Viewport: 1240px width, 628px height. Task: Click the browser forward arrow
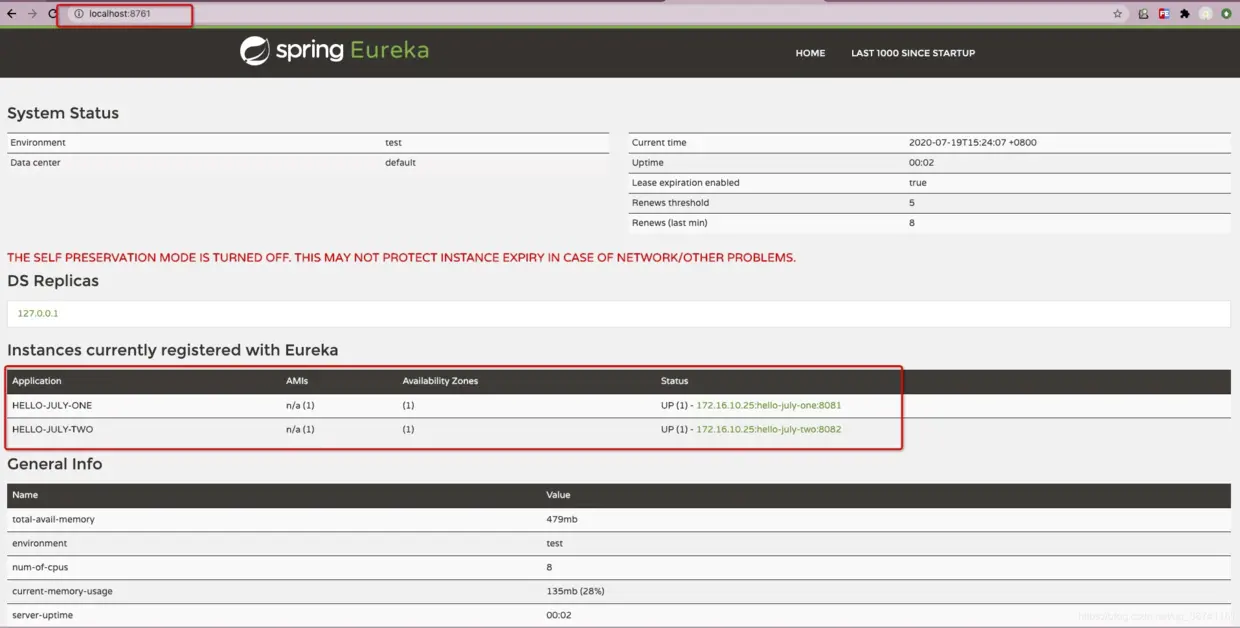(x=32, y=14)
